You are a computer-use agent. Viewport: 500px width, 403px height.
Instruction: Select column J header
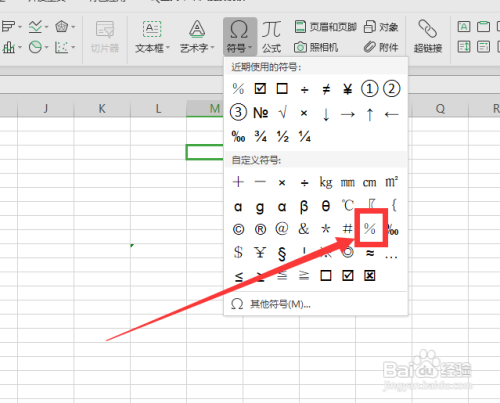pos(46,109)
